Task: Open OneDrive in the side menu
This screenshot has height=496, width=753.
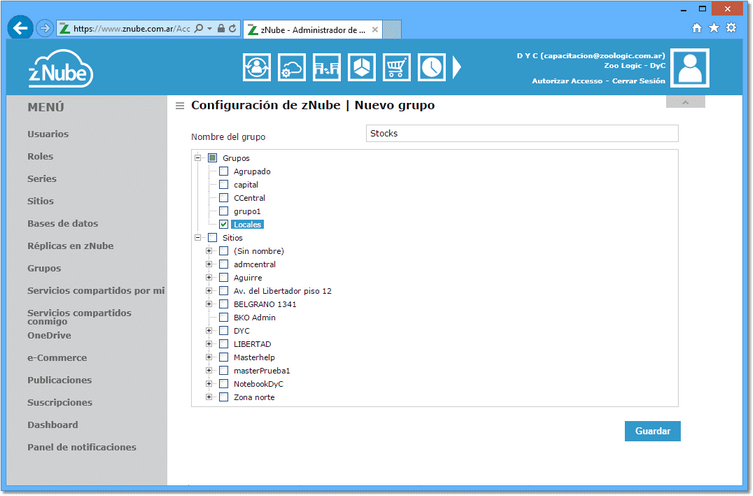Action: [x=49, y=336]
